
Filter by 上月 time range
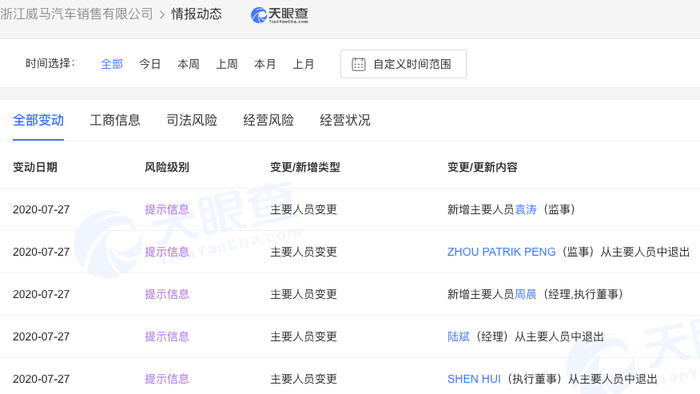pos(304,64)
